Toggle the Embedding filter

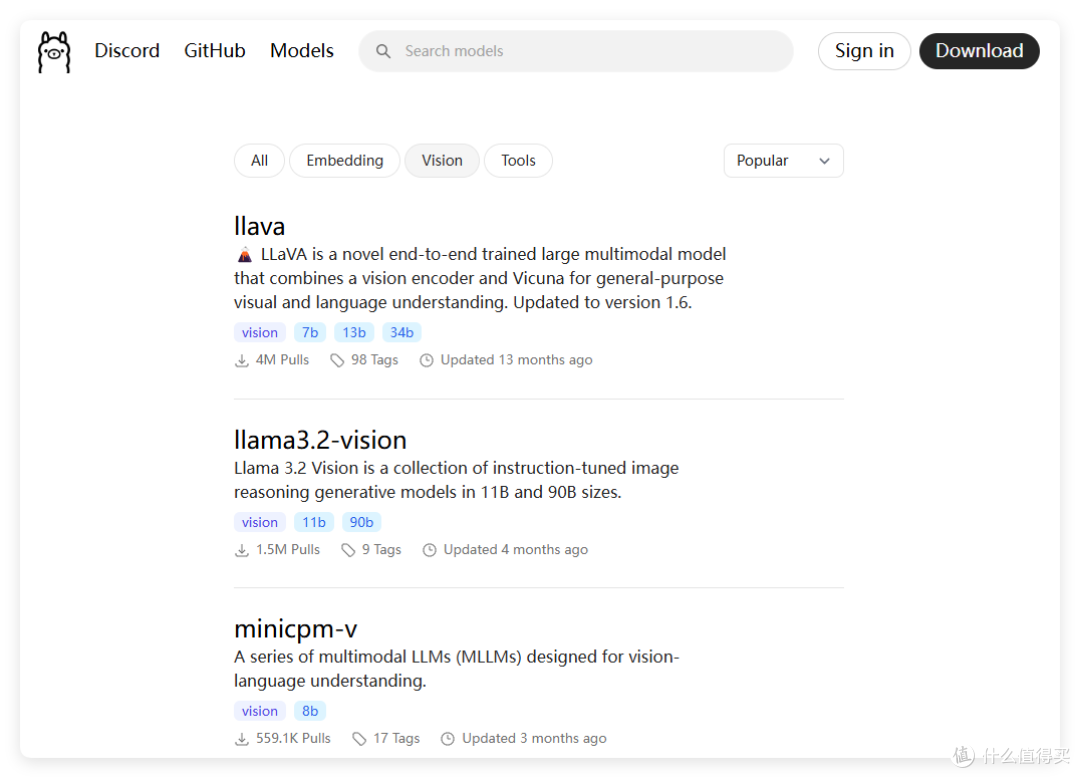[344, 160]
